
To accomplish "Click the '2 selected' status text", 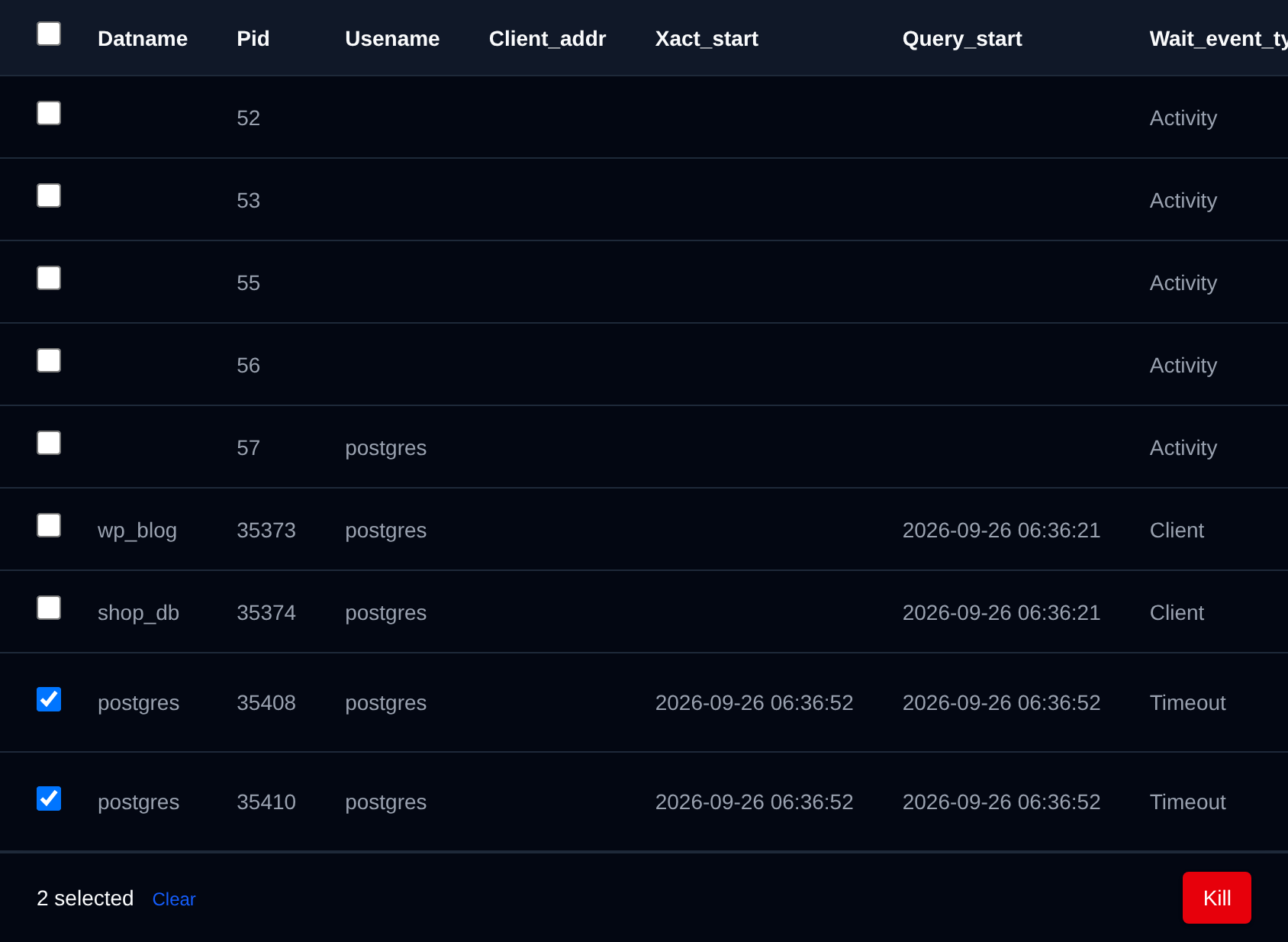I will pos(85,898).
